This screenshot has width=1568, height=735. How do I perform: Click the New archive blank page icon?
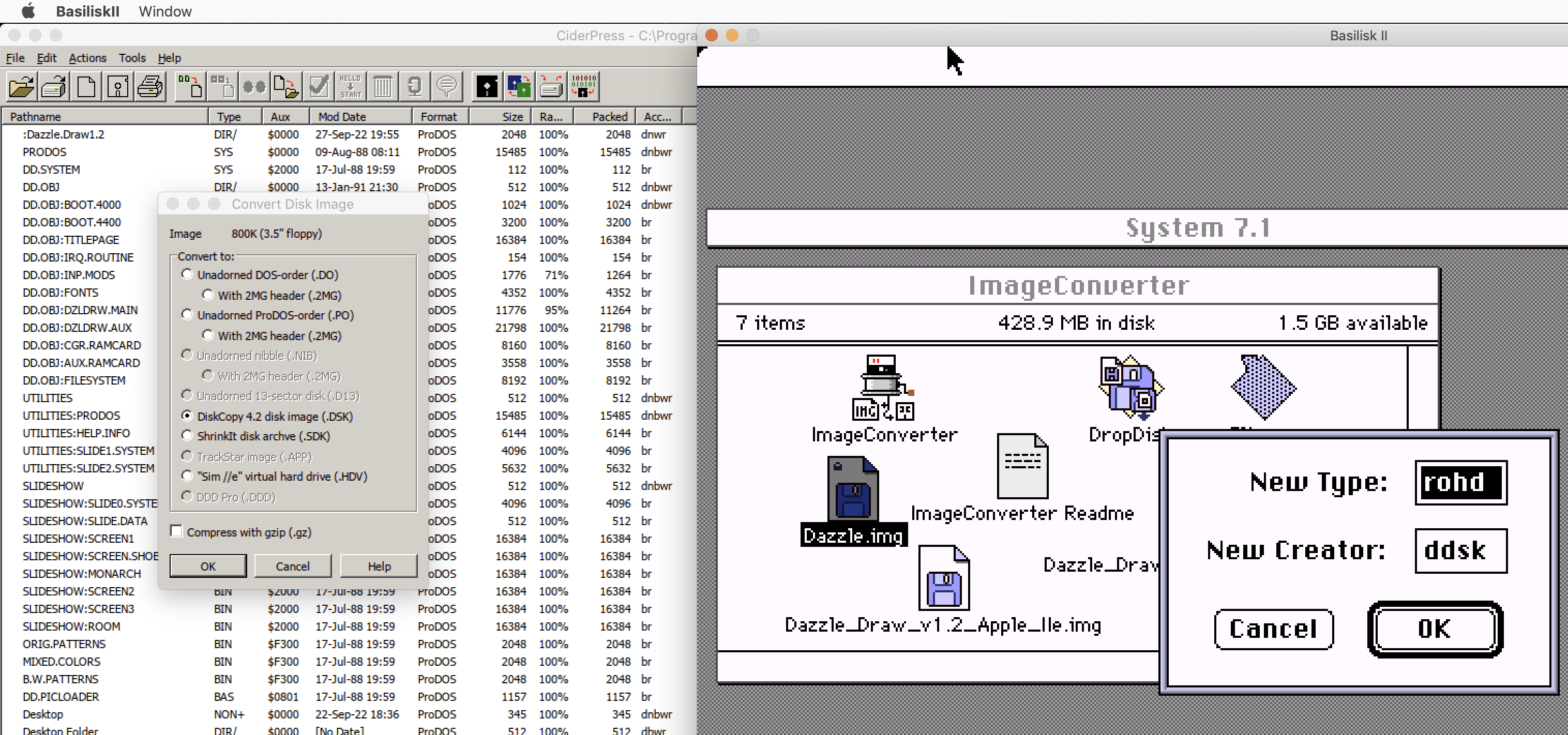(86, 86)
